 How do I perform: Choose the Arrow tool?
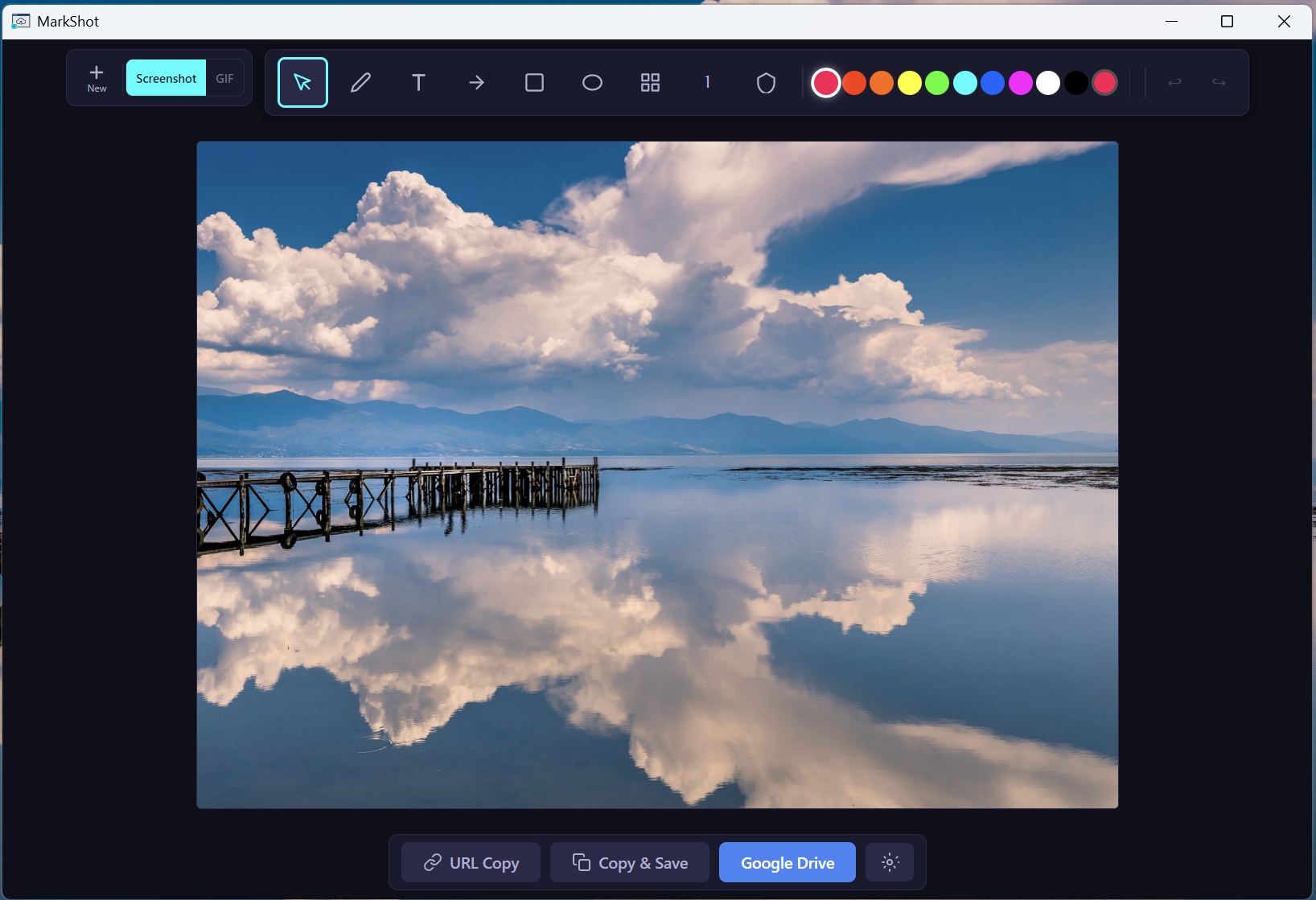click(x=477, y=81)
